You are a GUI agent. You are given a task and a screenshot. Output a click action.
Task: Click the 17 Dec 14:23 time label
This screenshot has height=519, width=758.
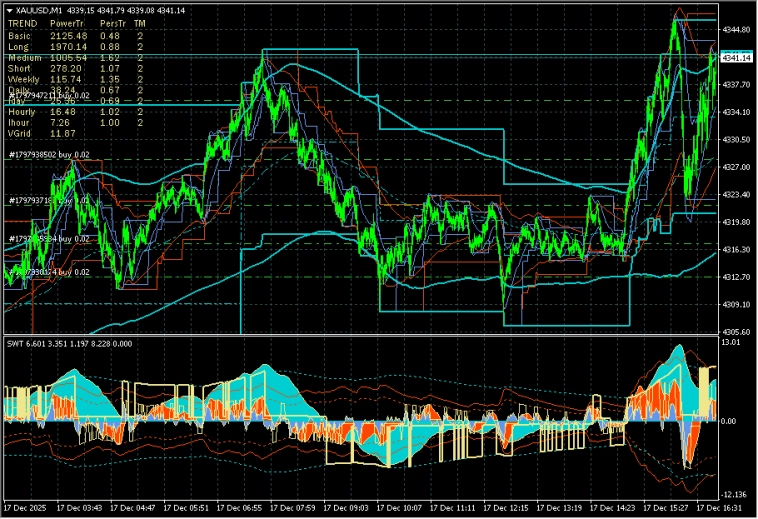click(609, 507)
